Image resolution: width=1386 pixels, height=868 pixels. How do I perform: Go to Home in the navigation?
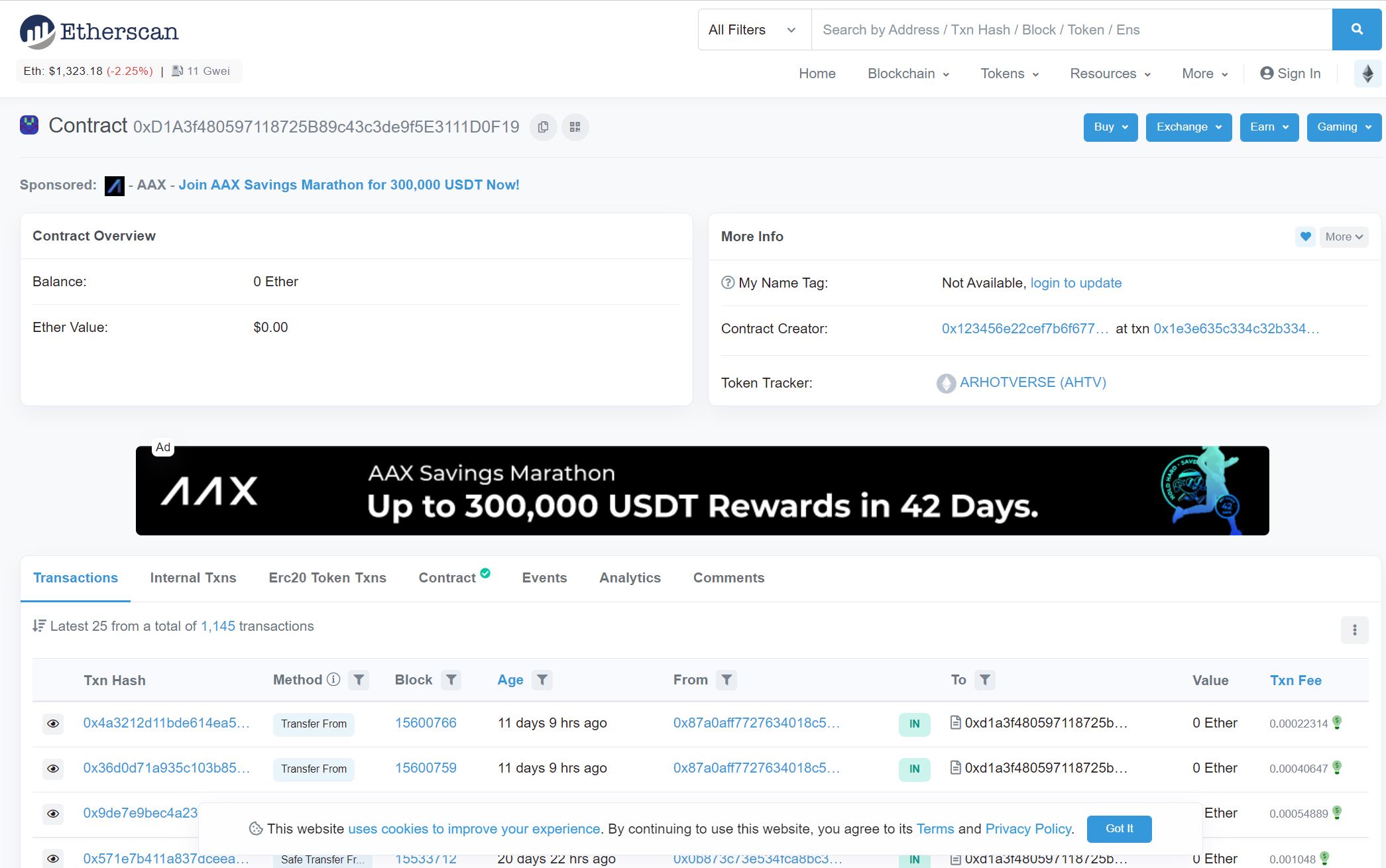817,74
